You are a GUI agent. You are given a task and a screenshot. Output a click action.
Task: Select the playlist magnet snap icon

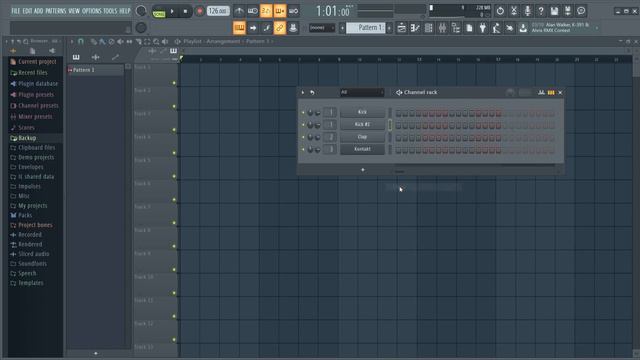tap(80, 41)
